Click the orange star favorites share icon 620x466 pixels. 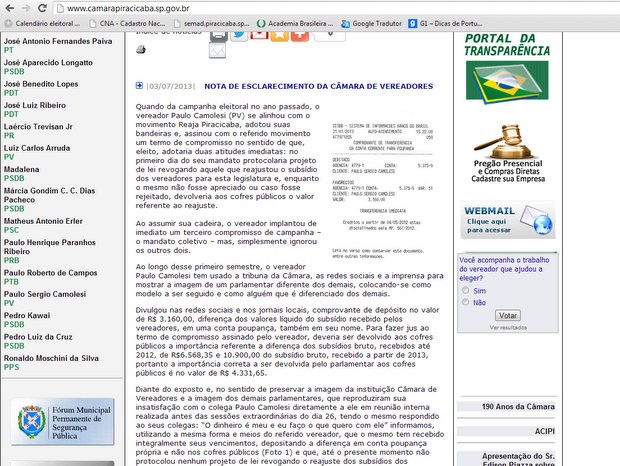281,33
